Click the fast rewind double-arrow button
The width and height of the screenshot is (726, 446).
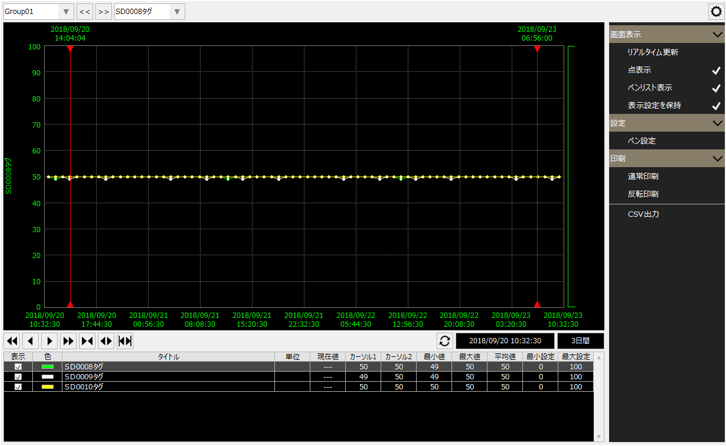(x=12, y=341)
